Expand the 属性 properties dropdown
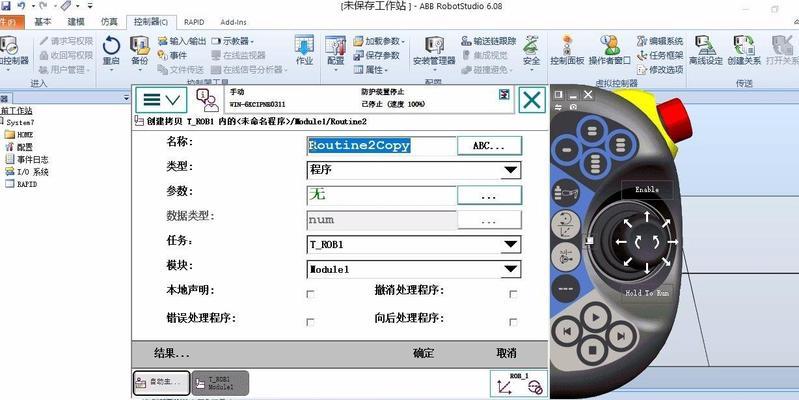 click(x=371, y=69)
